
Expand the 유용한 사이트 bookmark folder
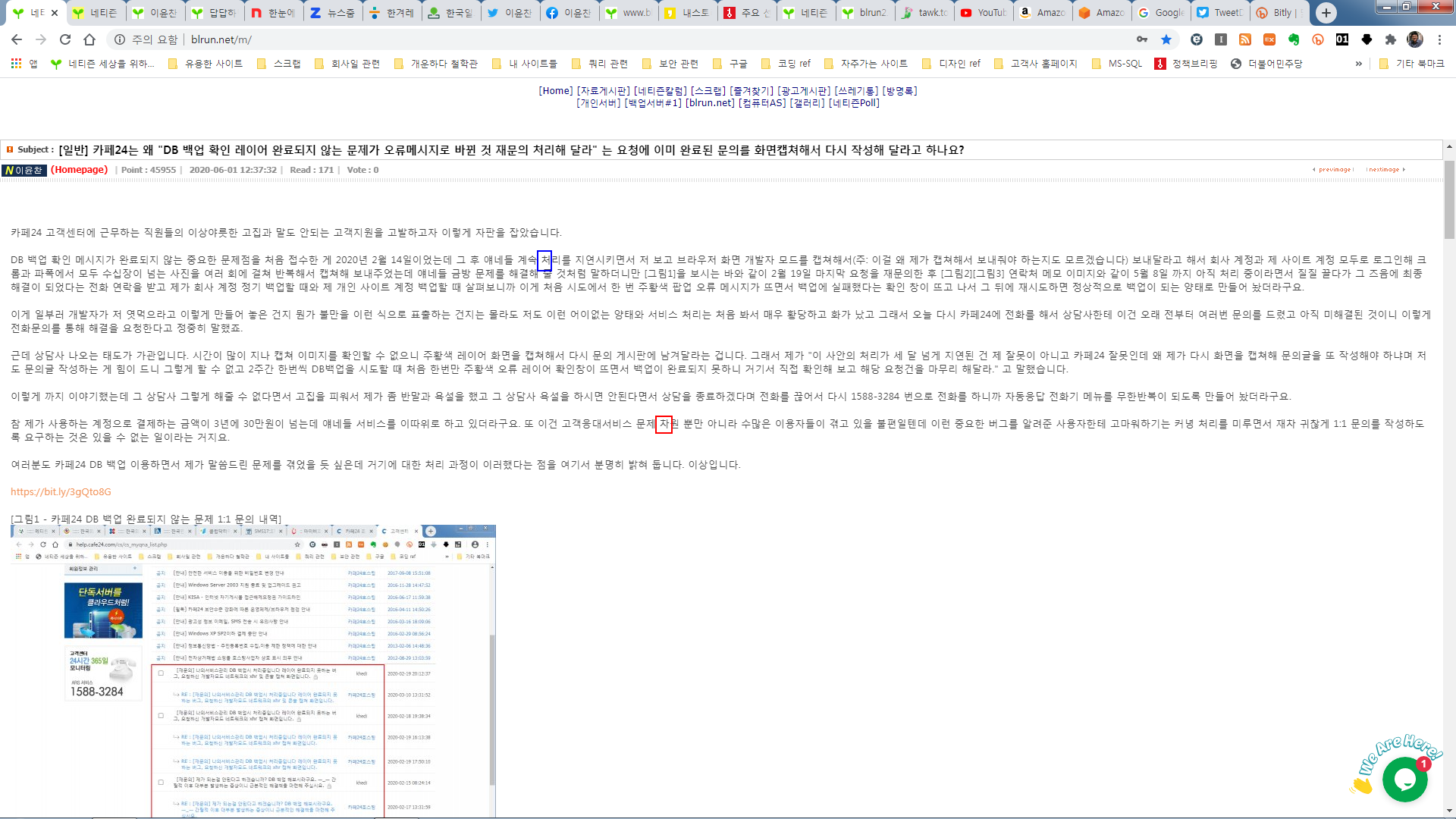click(206, 64)
